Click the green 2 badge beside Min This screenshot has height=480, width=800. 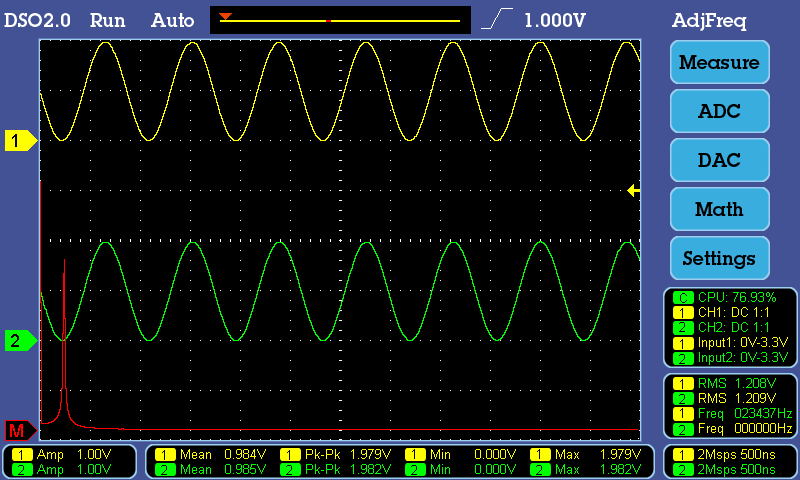415,469
